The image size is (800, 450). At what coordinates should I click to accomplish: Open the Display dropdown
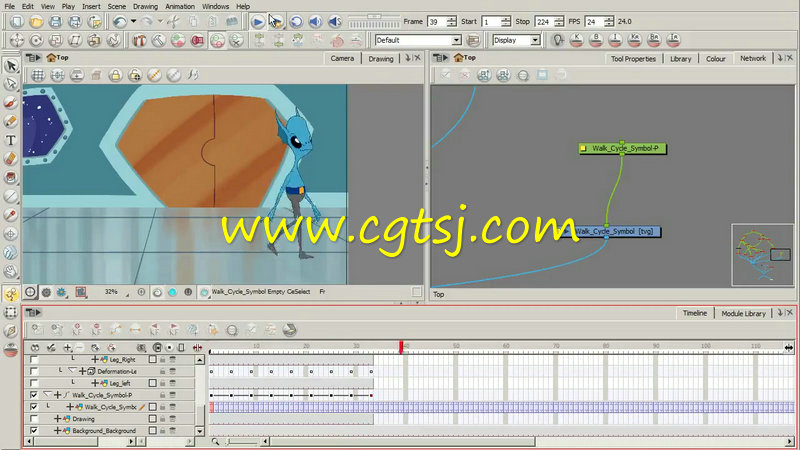[x=535, y=40]
